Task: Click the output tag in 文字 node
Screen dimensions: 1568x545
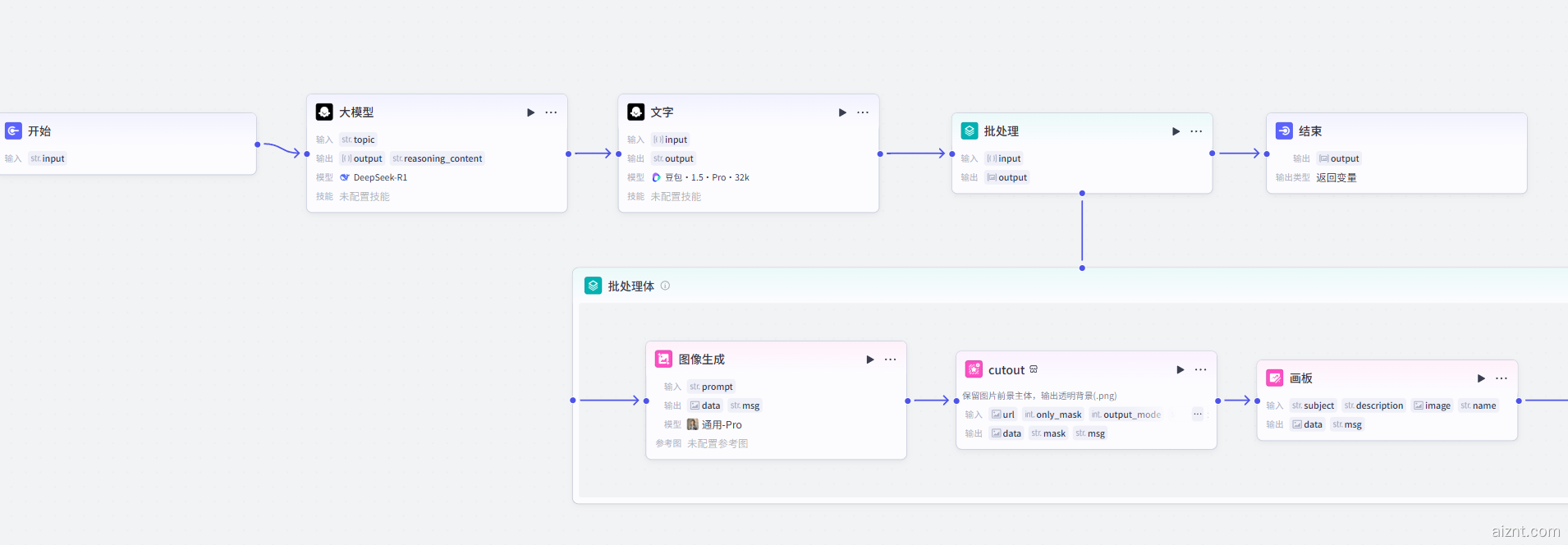Action: 673,158
